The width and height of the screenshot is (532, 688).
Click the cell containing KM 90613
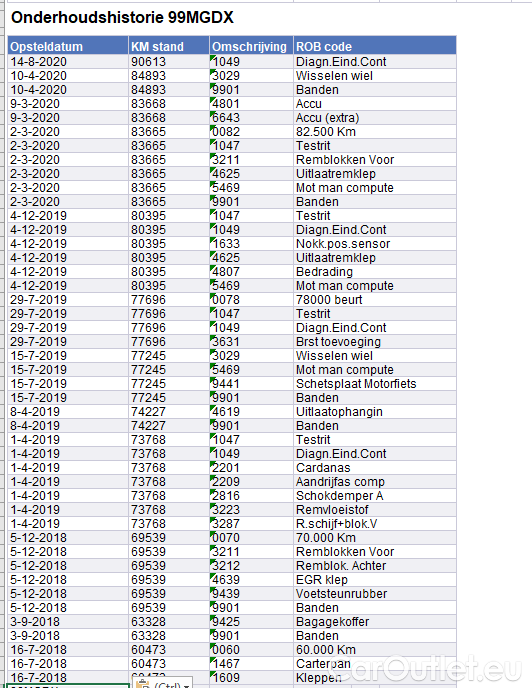pos(169,62)
